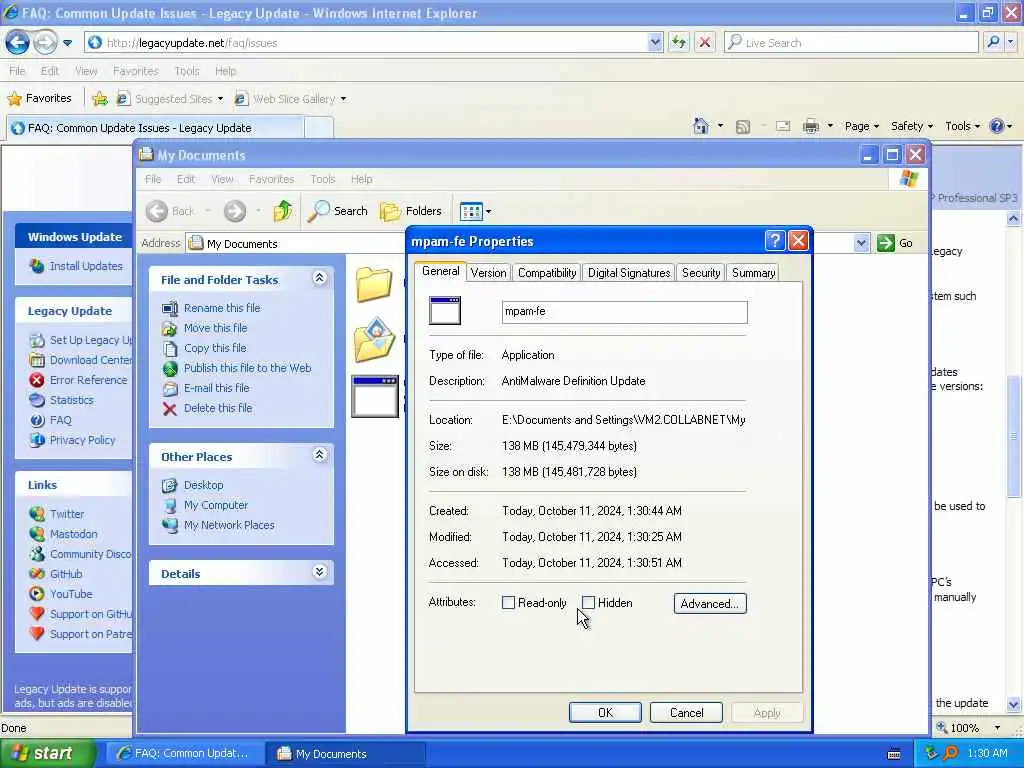This screenshot has width=1024, height=768.
Task: Click the IE Print icon
Action: click(x=811, y=126)
